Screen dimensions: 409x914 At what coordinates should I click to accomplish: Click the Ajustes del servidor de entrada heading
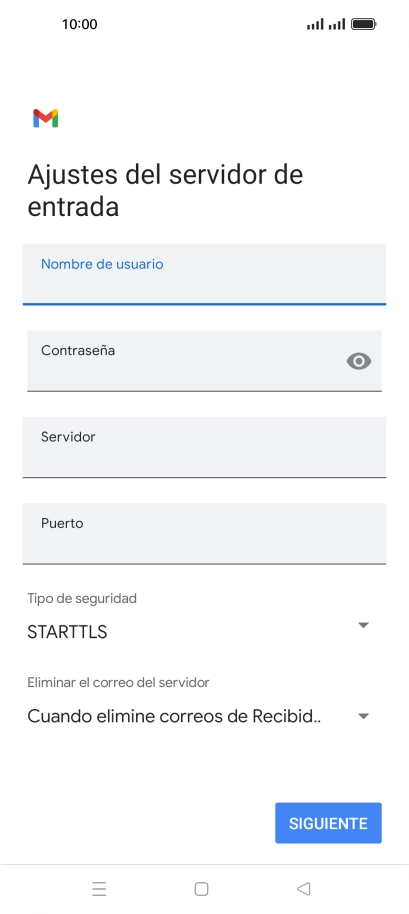(x=165, y=190)
